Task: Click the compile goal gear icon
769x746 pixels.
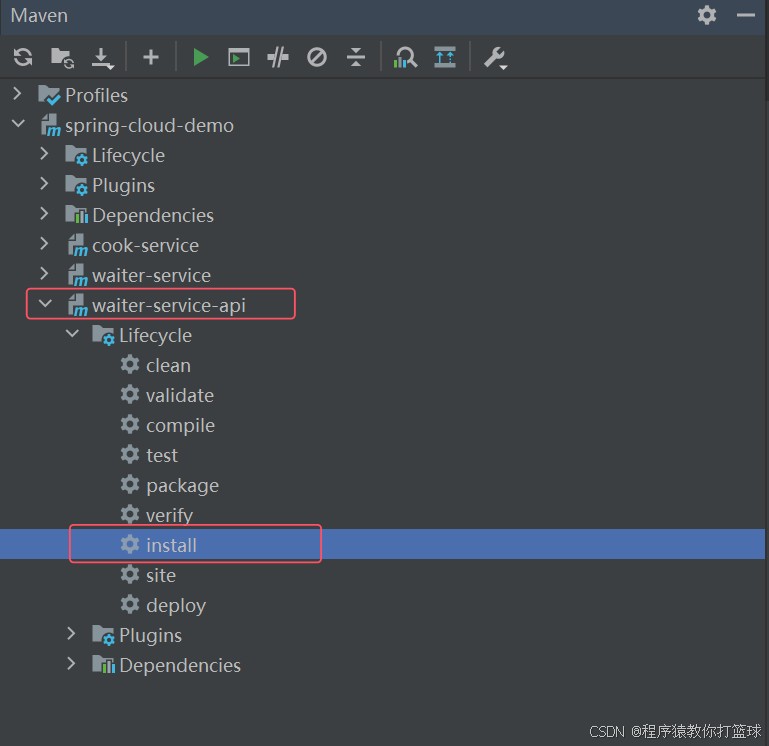Action: (x=130, y=424)
